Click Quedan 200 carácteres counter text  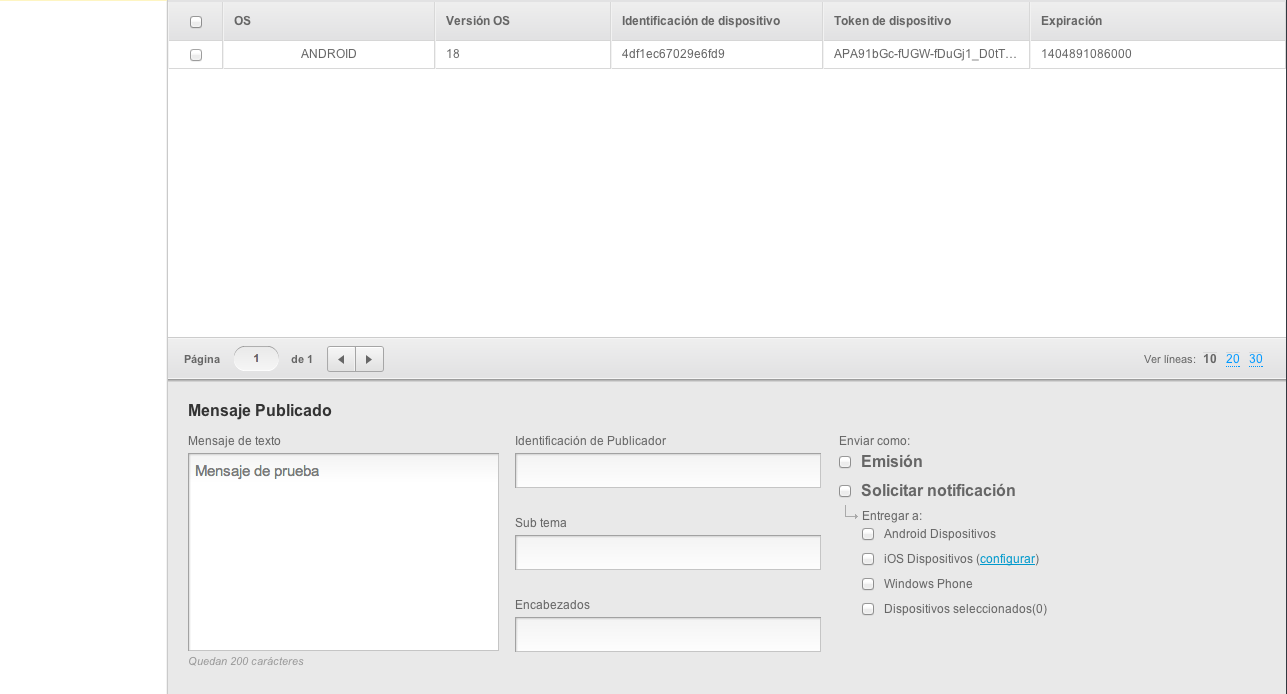(246, 661)
